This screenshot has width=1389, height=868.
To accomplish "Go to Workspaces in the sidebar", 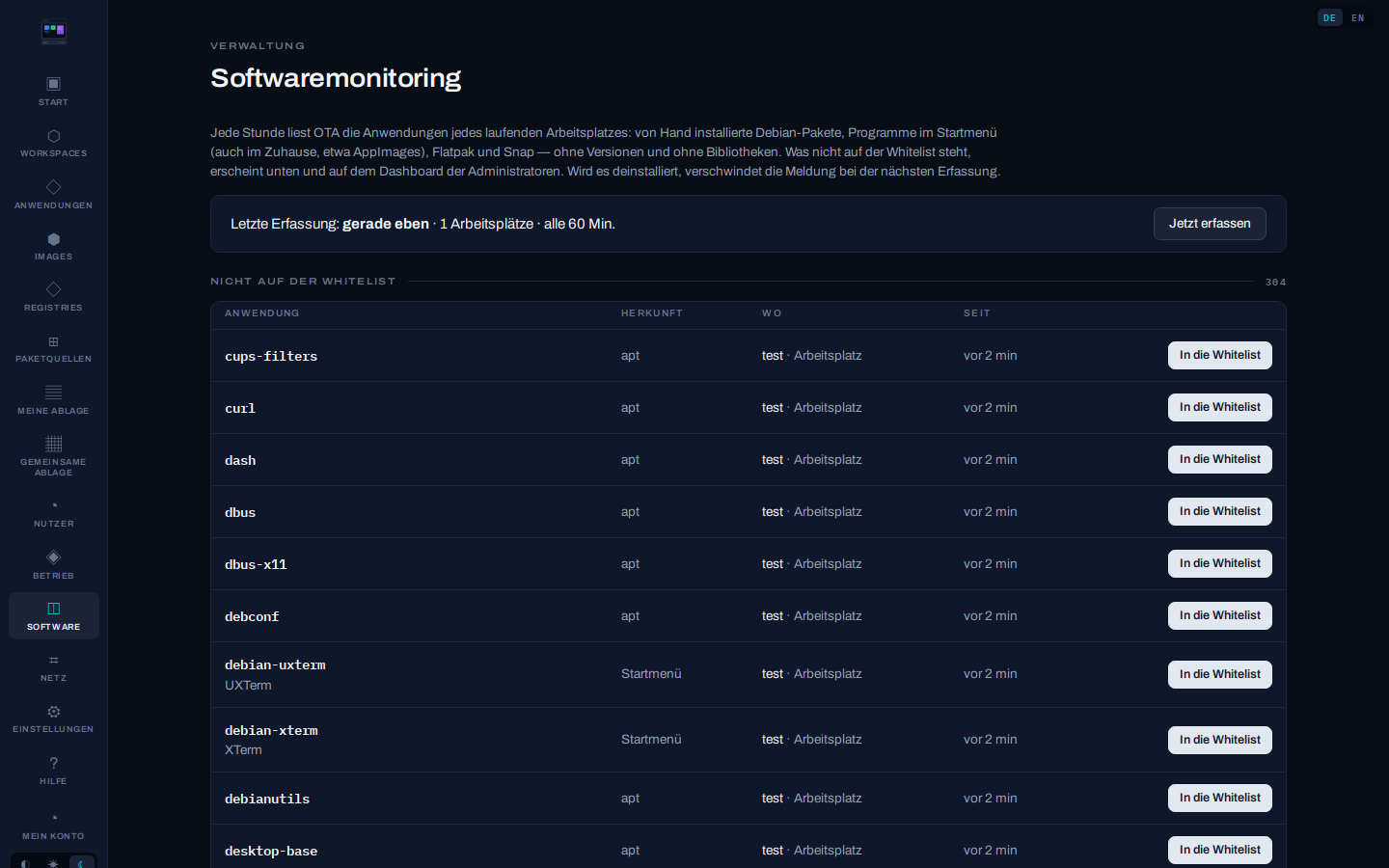I will coord(54,143).
